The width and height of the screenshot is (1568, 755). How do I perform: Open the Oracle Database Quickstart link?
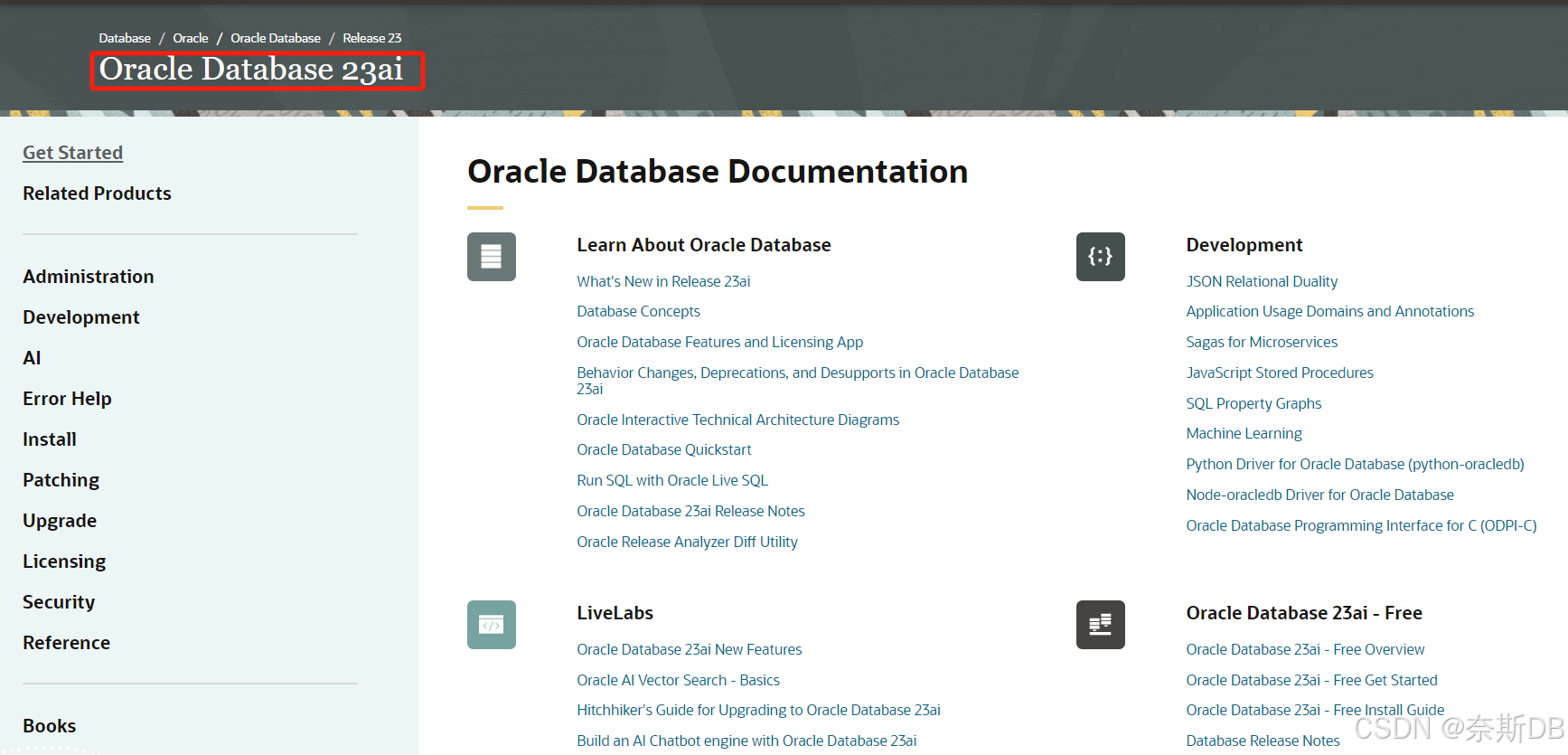point(663,449)
